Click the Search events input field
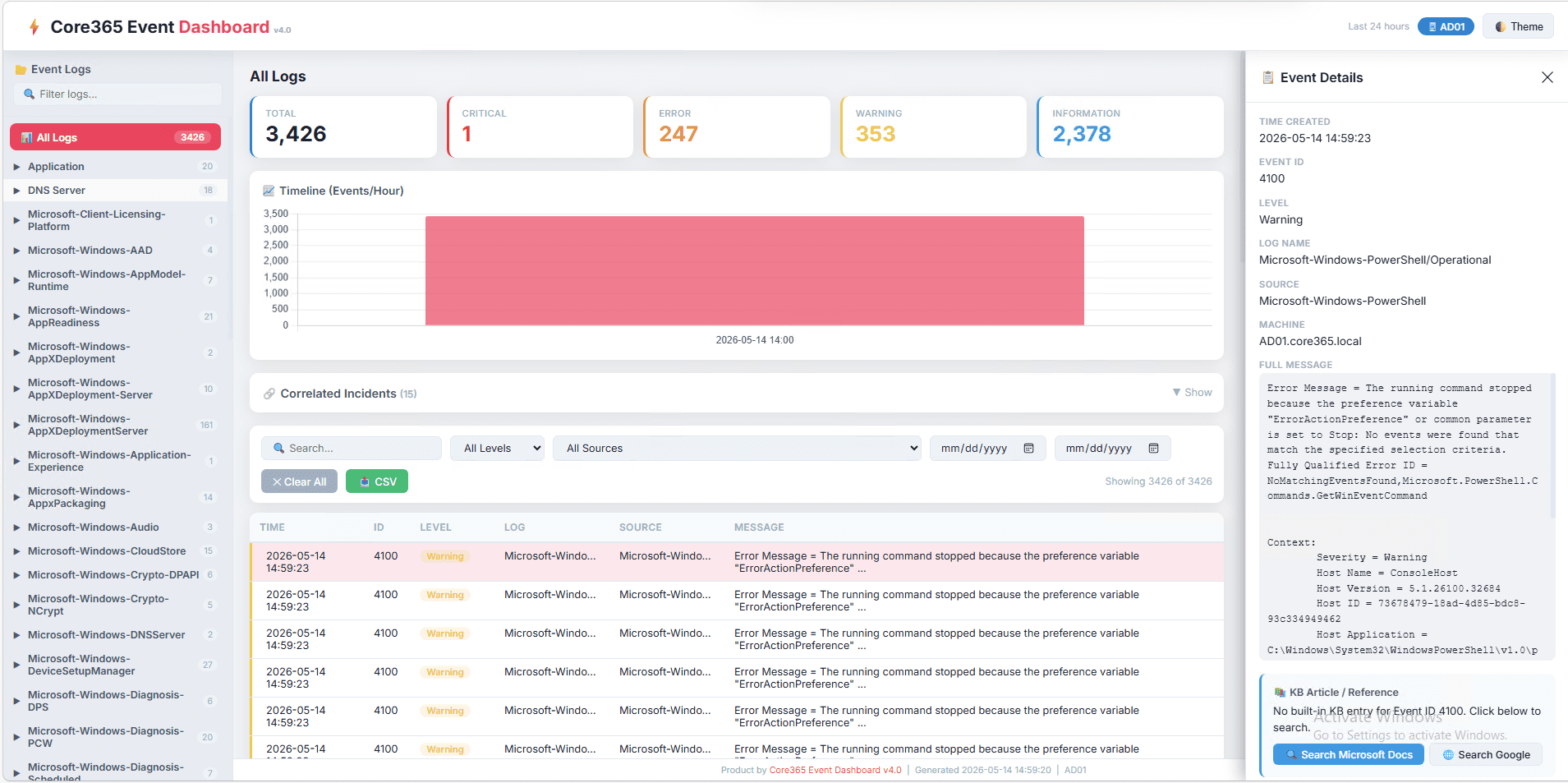This screenshot has height=783, width=1568. [352, 449]
